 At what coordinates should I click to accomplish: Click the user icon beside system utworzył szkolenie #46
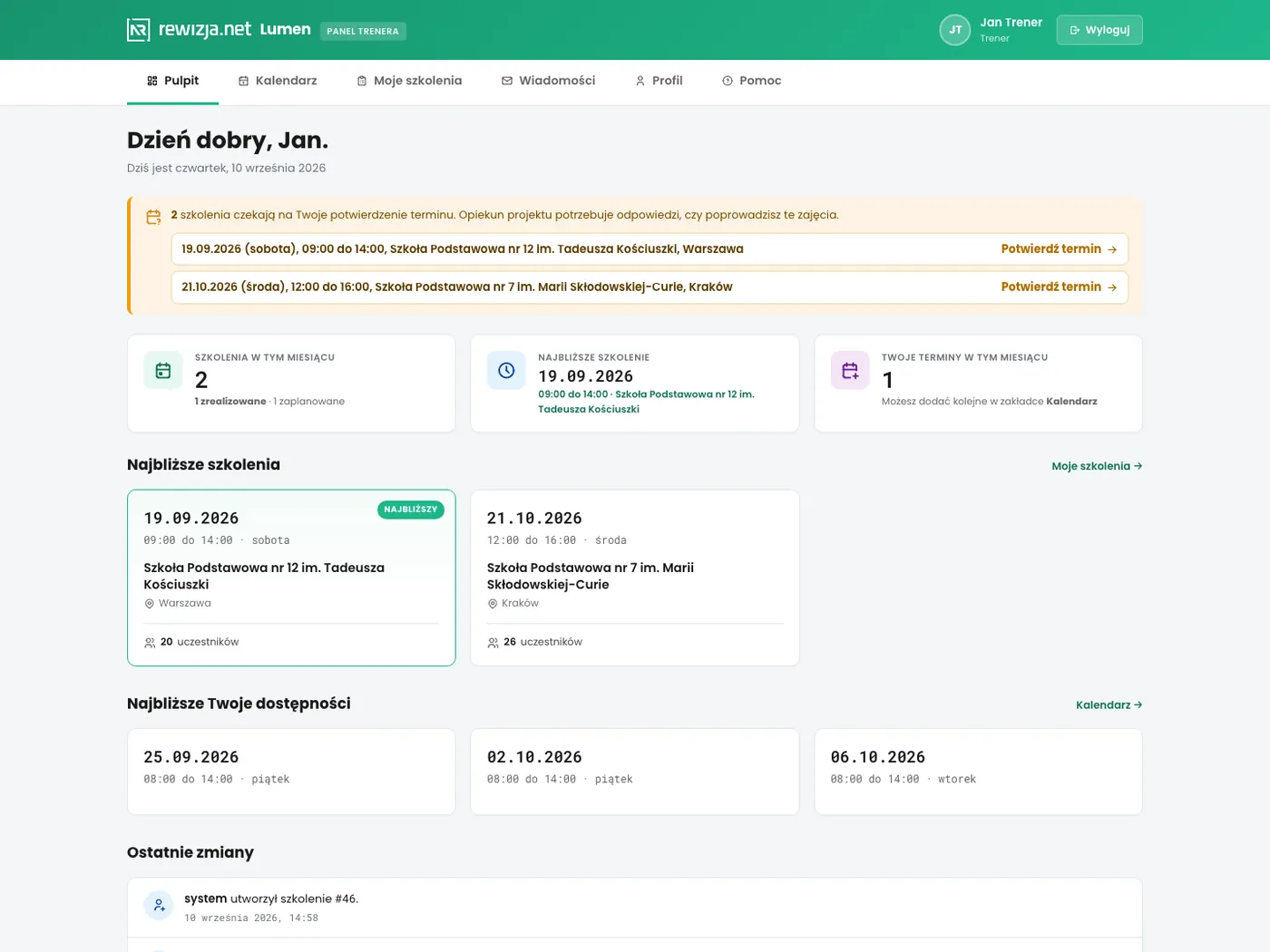point(159,905)
